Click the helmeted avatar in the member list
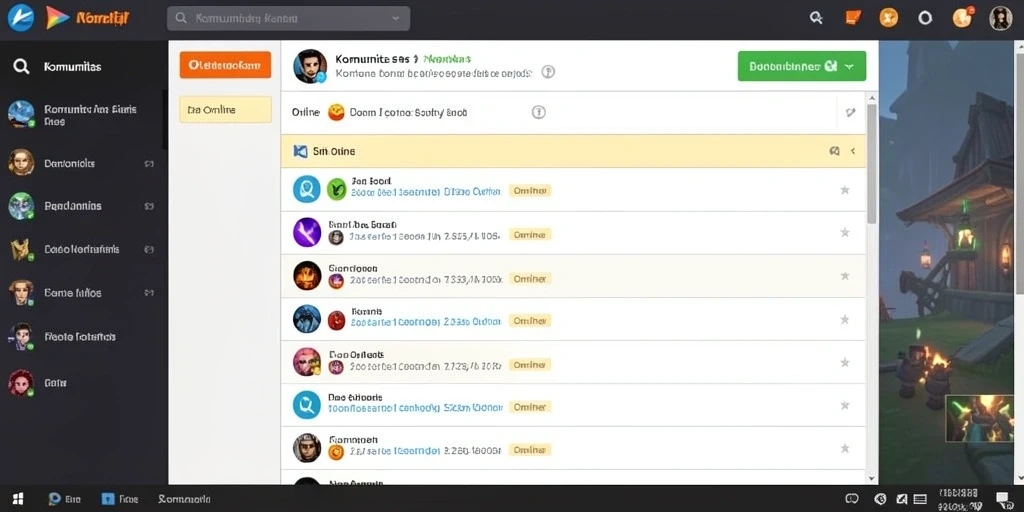This screenshot has height=512, width=1024. click(307, 448)
